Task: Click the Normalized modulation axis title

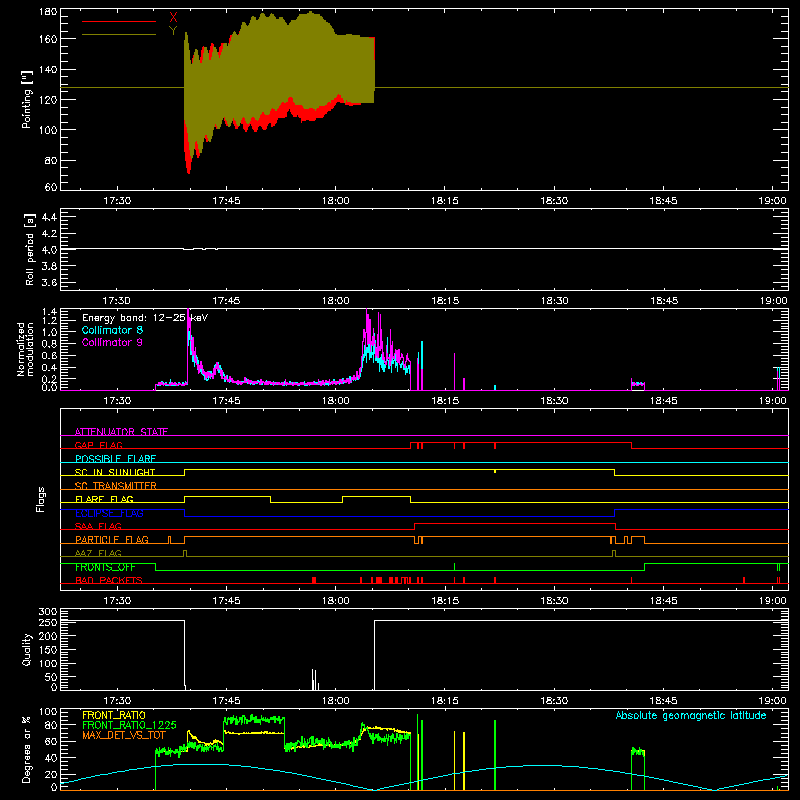Action: point(25,349)
